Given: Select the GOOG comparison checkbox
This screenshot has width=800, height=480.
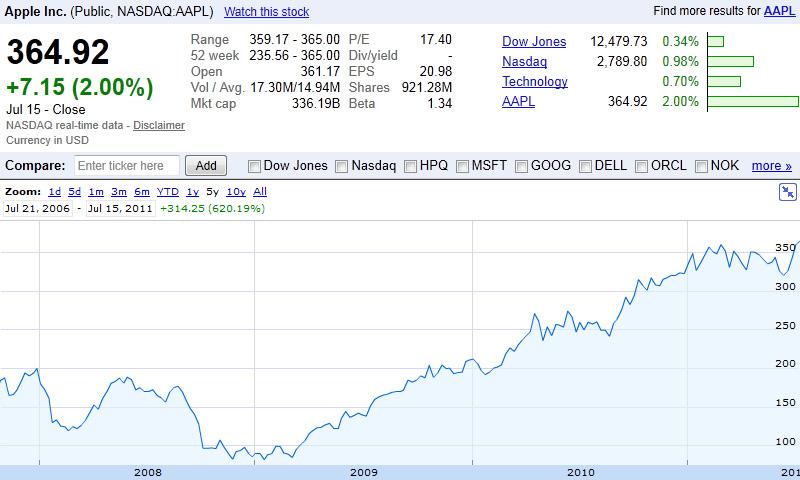Looking at the screenshot, I should 521,166.
